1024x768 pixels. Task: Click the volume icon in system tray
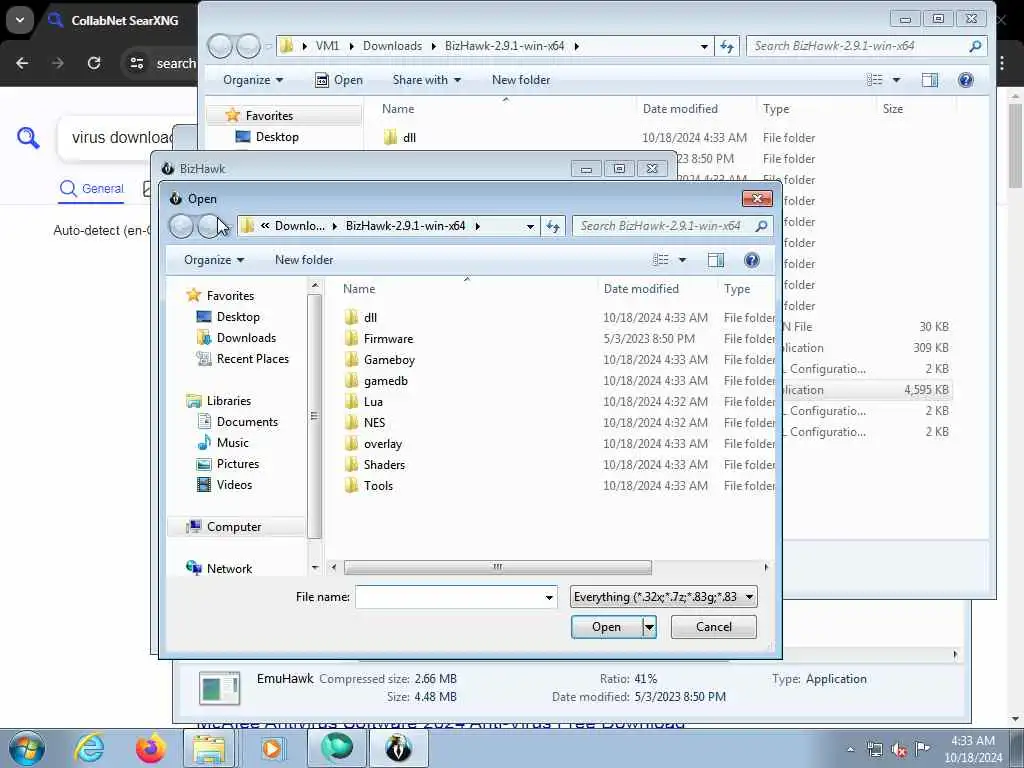pyautogui.click(x=899, y=749)
